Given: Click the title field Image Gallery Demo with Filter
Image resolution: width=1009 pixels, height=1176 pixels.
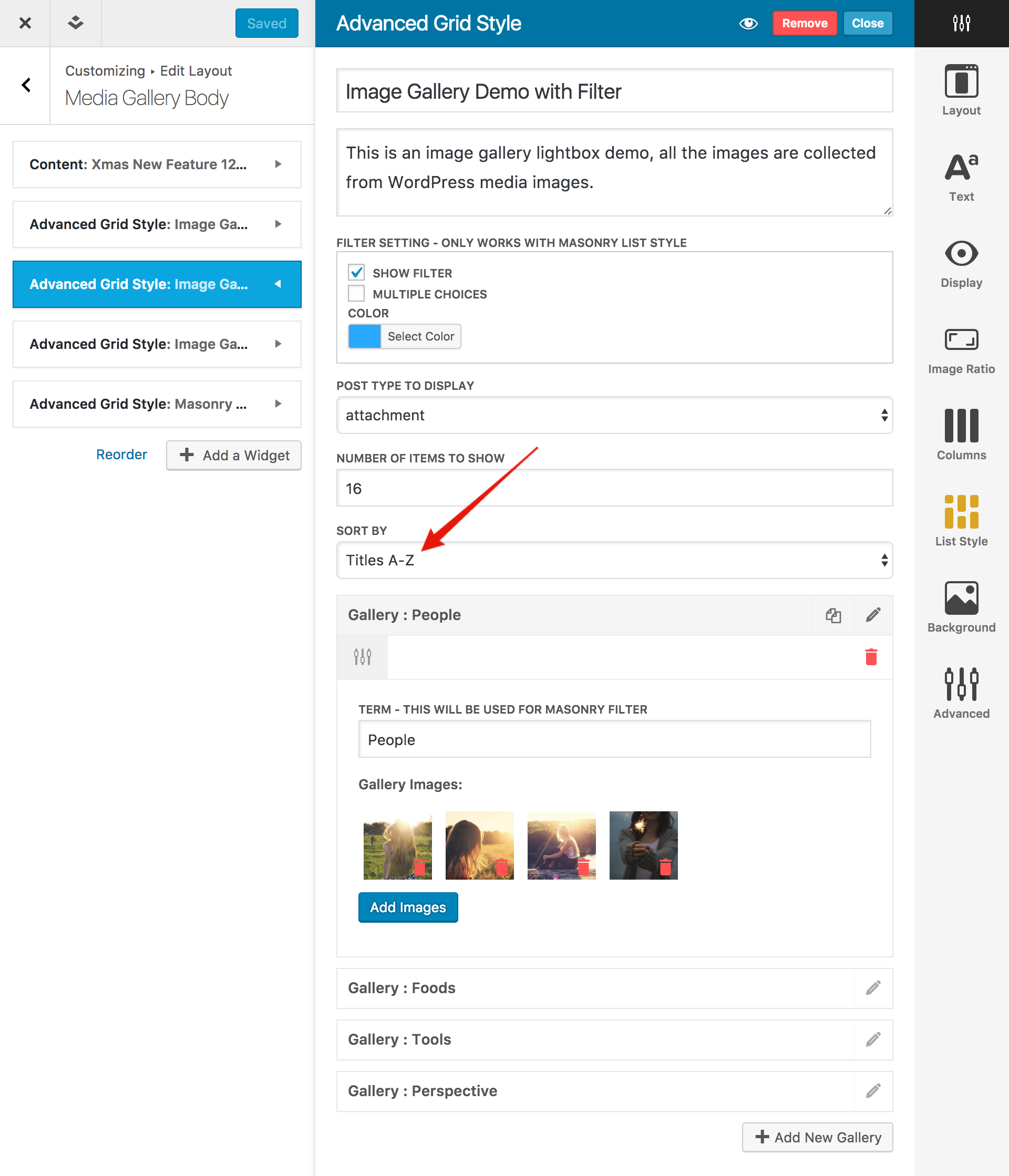Looking at the screenshot, I should [x=614, y=91].
